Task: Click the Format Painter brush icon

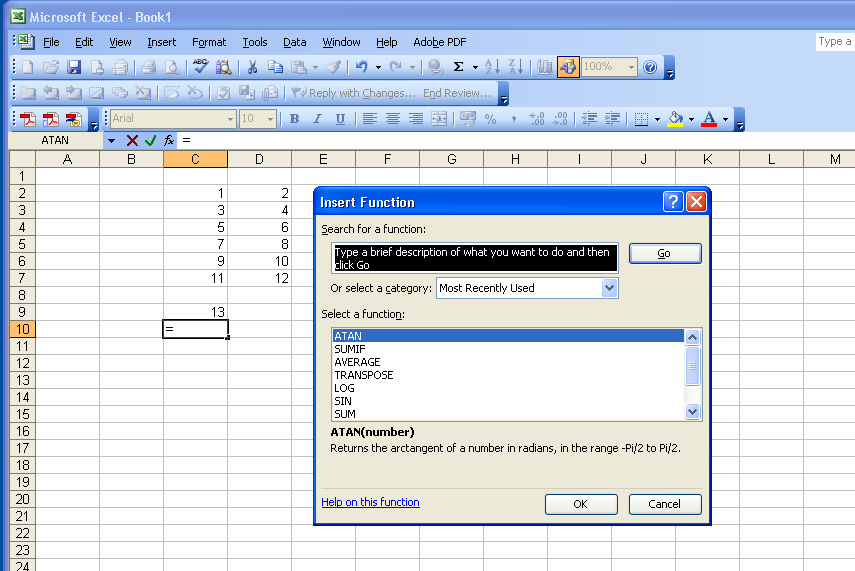Action: tap(333, 67)
